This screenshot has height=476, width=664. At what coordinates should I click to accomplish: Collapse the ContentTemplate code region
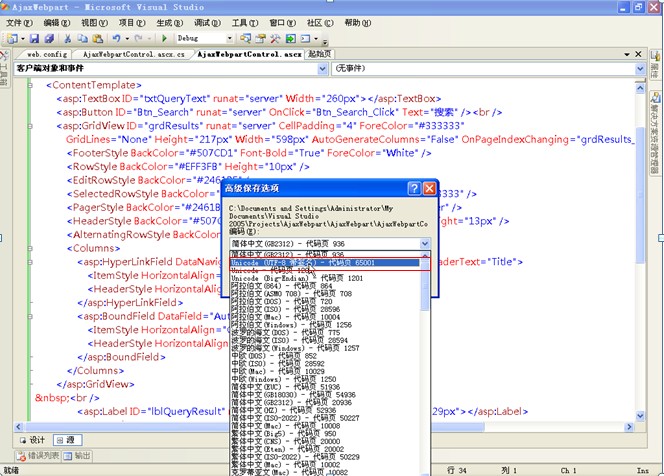30,85
